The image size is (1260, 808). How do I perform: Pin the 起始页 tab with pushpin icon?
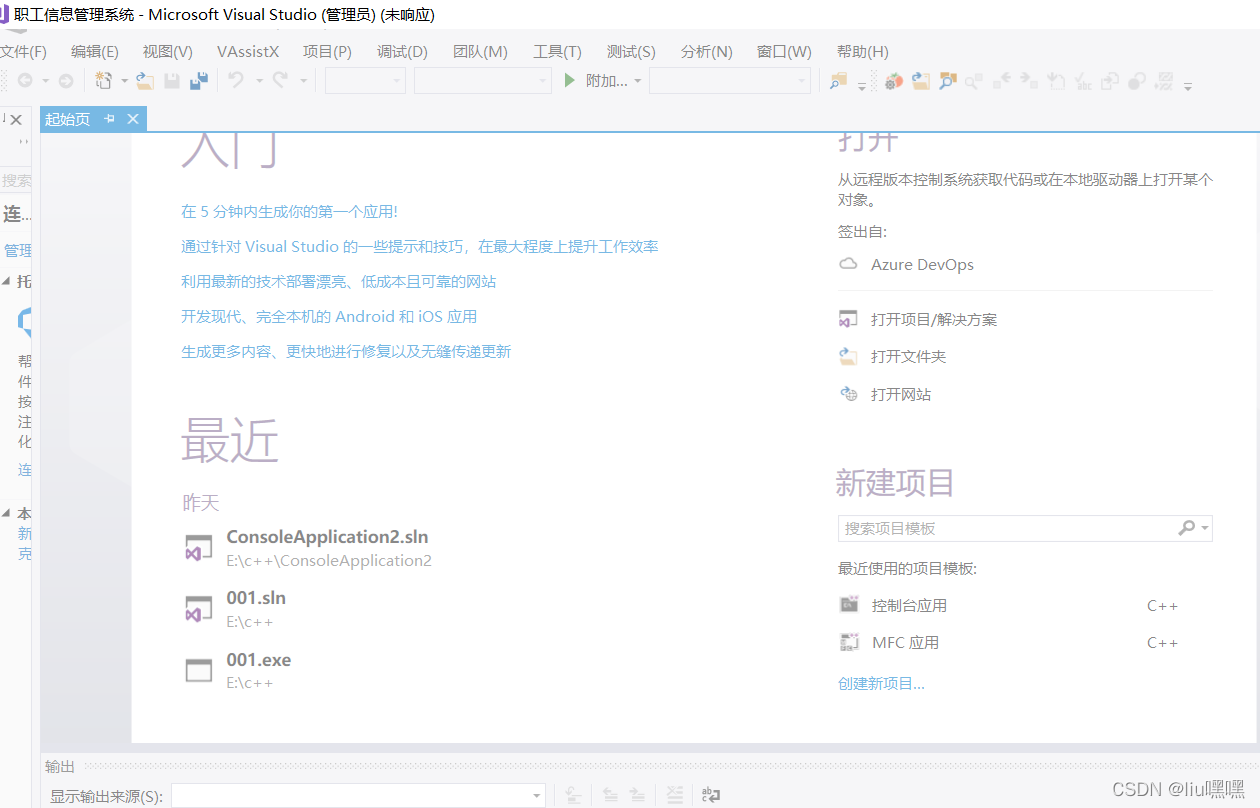click(110, 119)
